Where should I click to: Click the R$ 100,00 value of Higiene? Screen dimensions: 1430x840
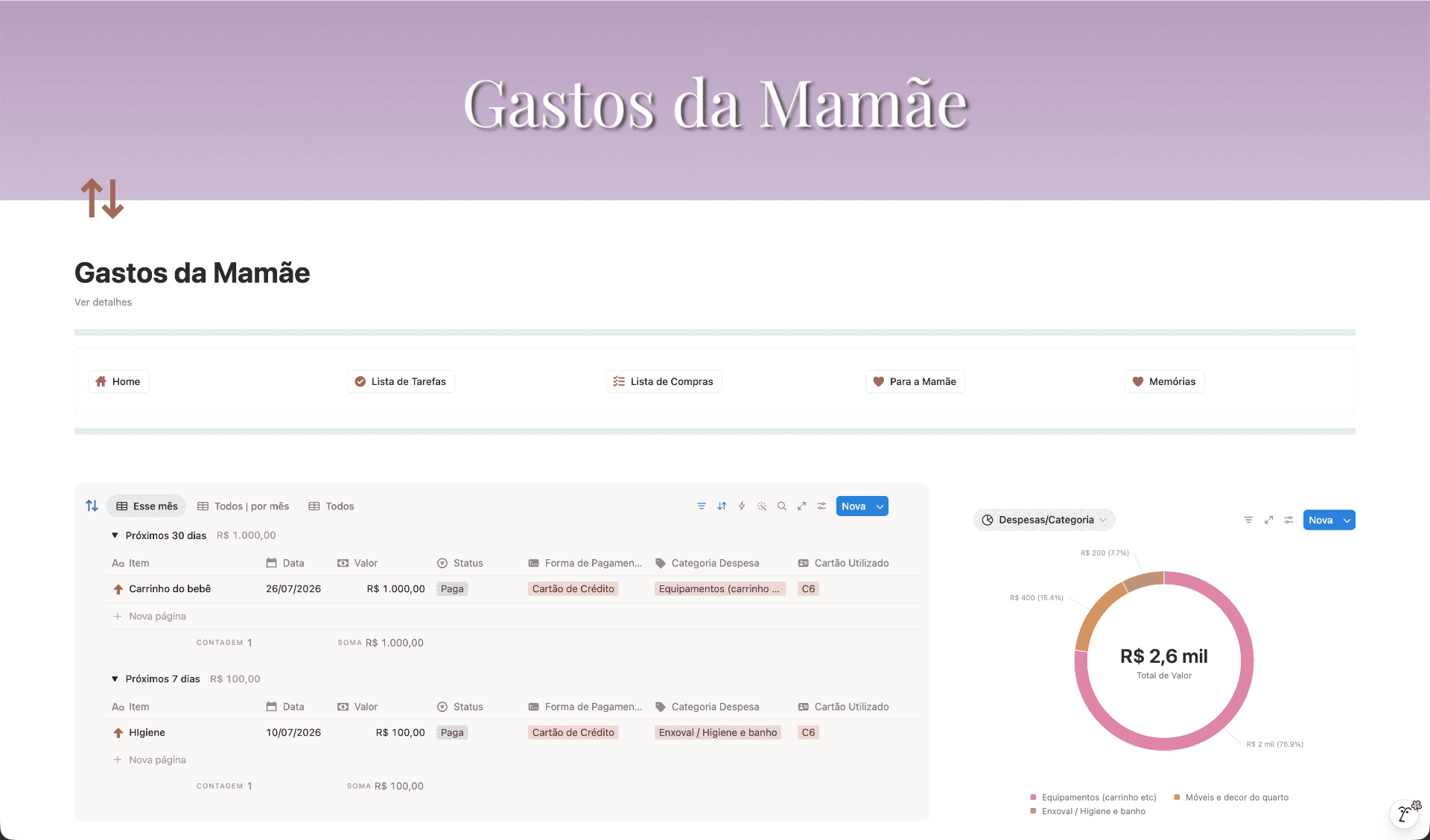click(400, 733)
